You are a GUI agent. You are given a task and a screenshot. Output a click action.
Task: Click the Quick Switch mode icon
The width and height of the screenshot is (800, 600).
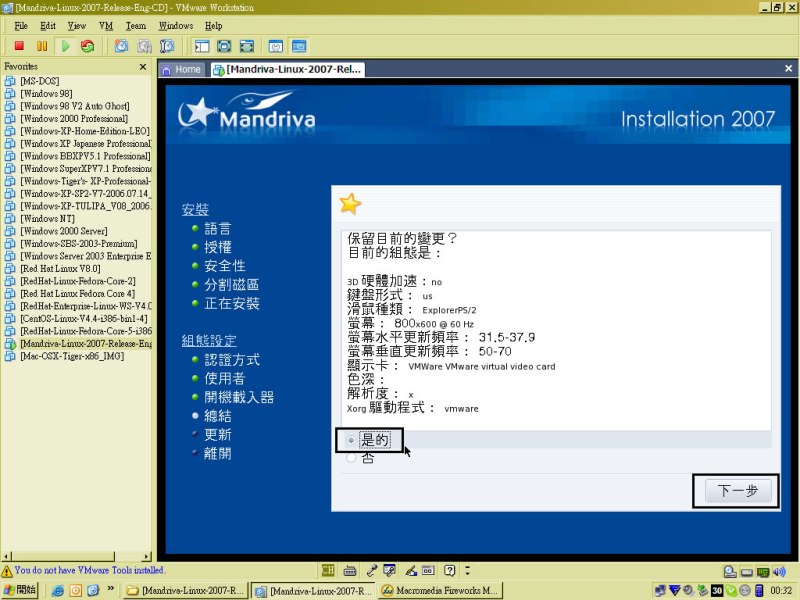224,46
